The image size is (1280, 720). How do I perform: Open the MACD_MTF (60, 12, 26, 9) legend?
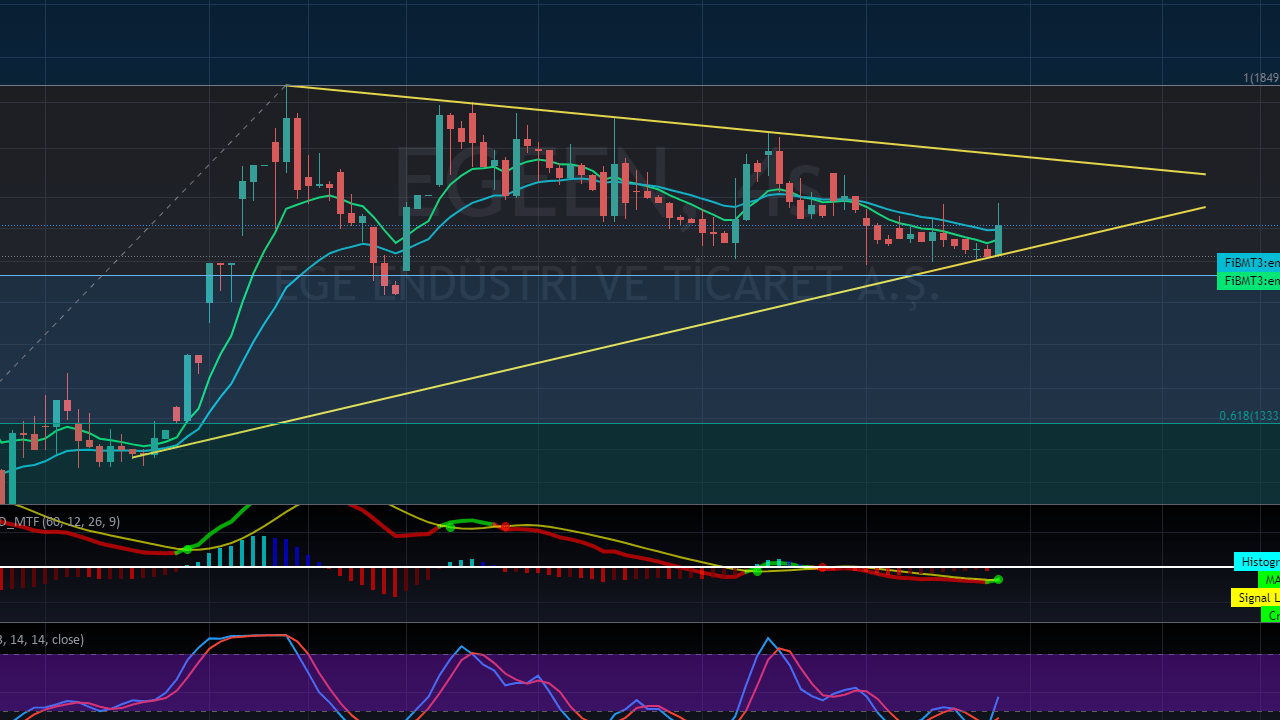[60, 521]
